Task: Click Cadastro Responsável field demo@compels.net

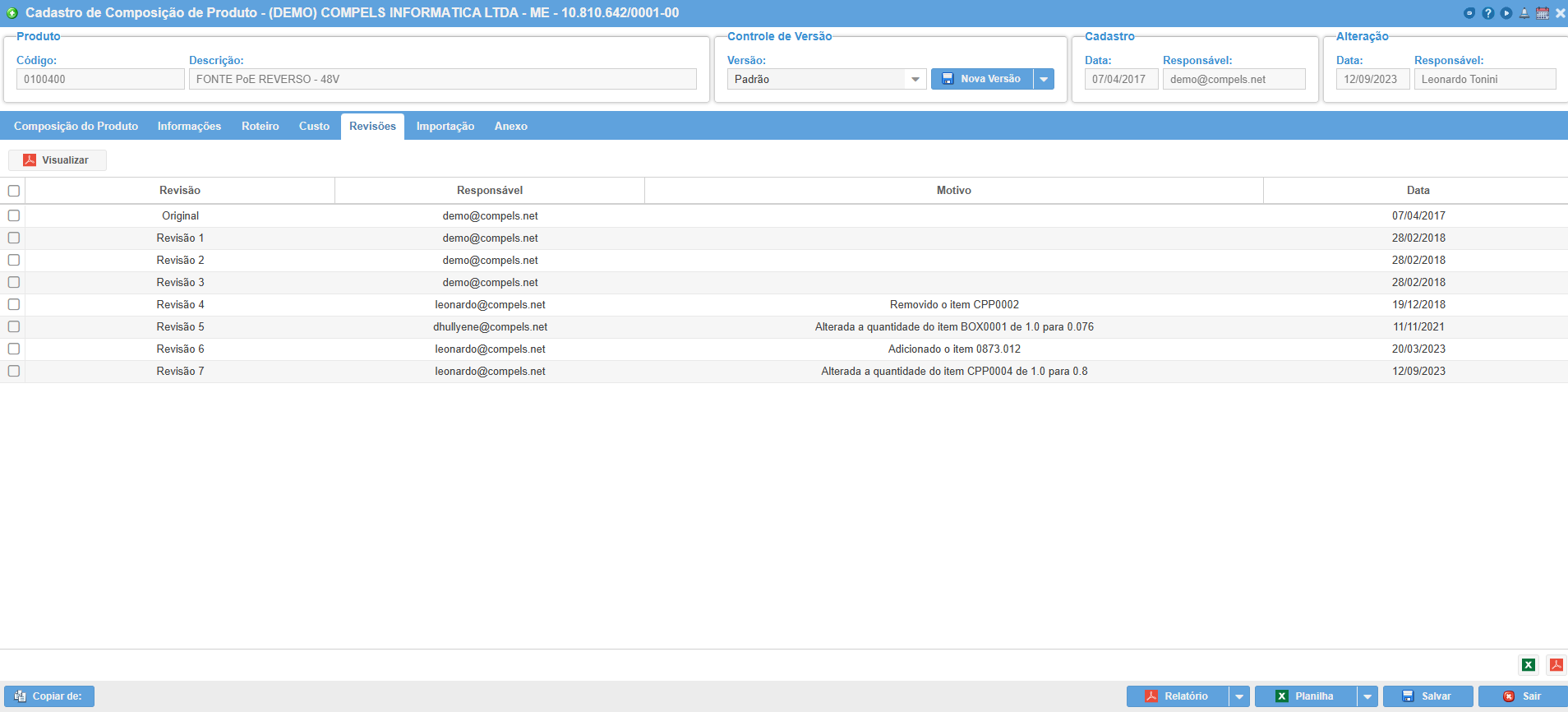Action: [1234, 79]
